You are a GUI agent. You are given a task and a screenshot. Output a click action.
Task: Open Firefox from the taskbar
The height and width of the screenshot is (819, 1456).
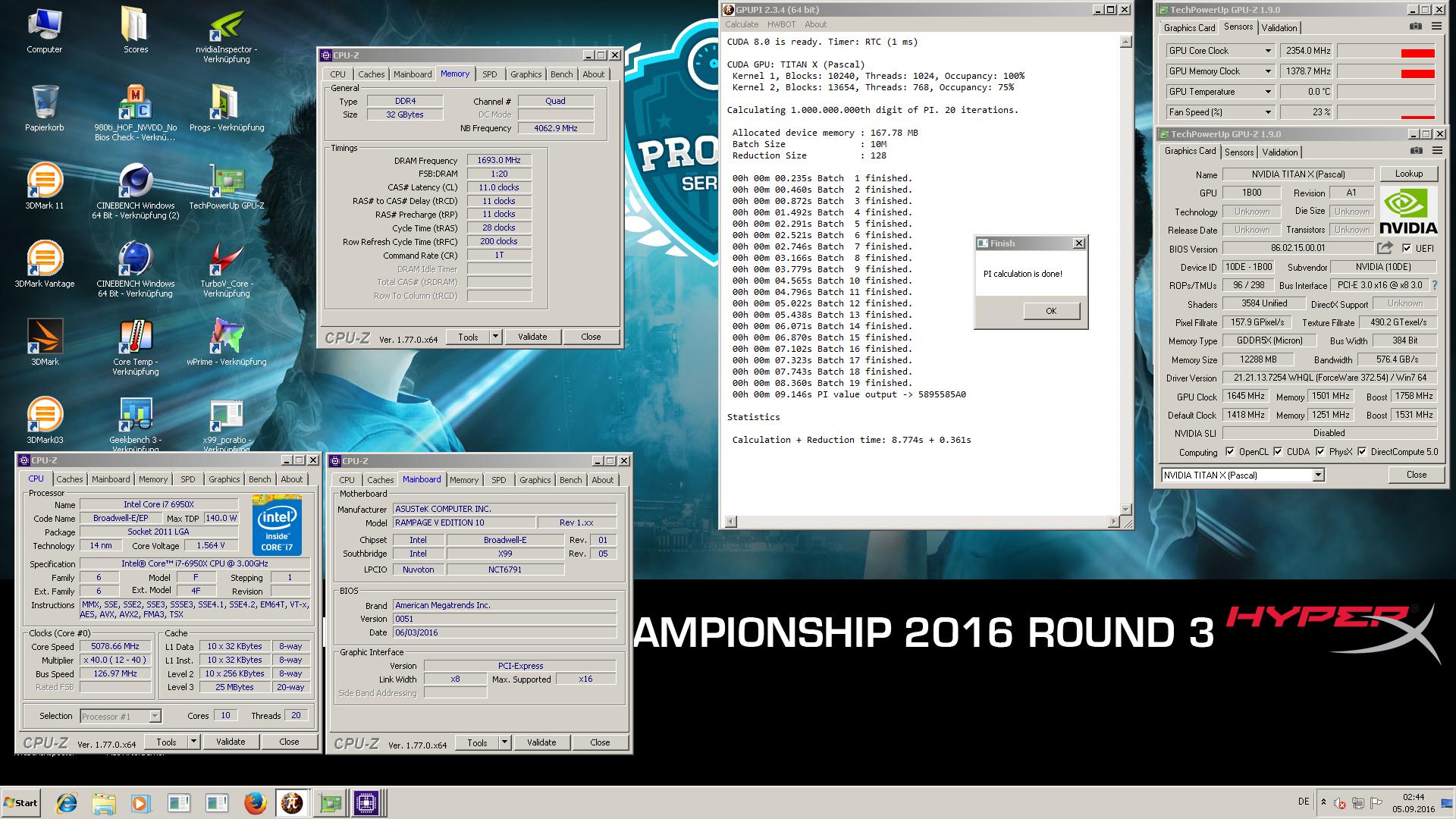pyautogui.click(x=255, y=803)
